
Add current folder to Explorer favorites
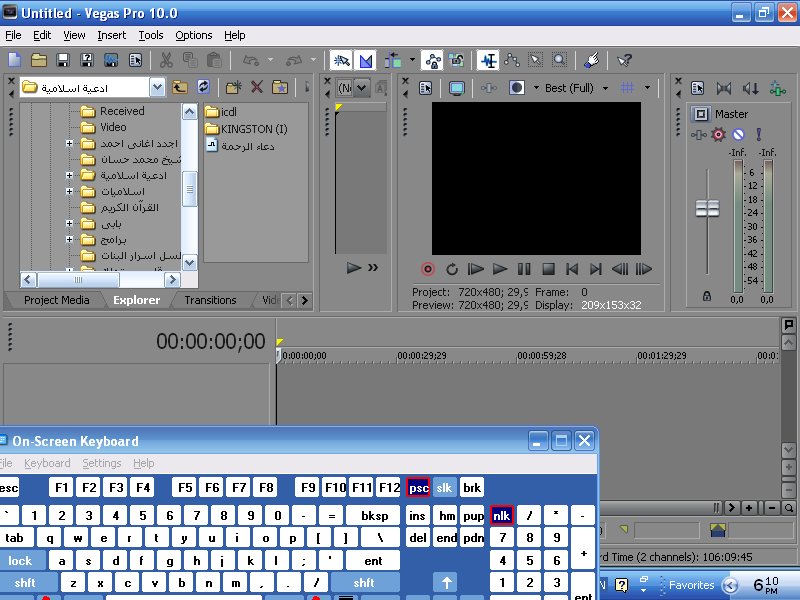tap(280, 87)
